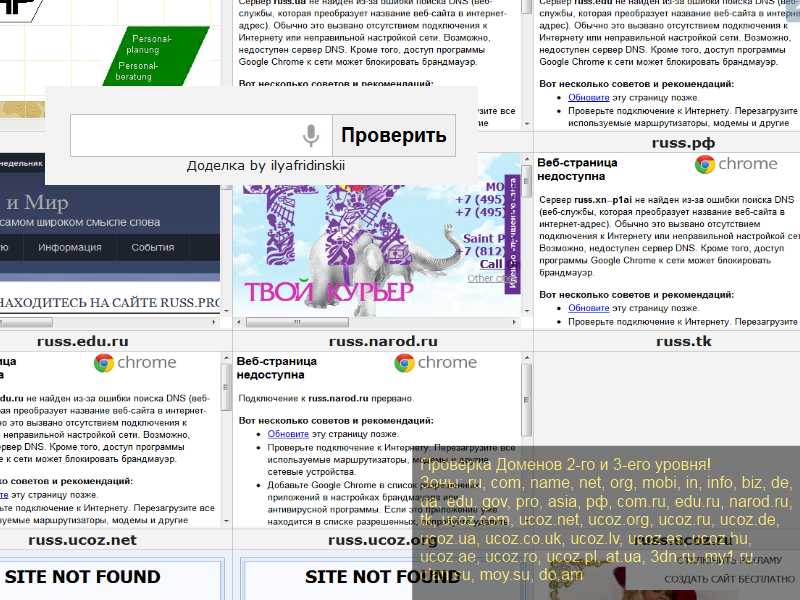Click the Проверка Доменов 2-го и 3-его уровня text
Viewport: 800px width, 600px height.
(565, 464)
